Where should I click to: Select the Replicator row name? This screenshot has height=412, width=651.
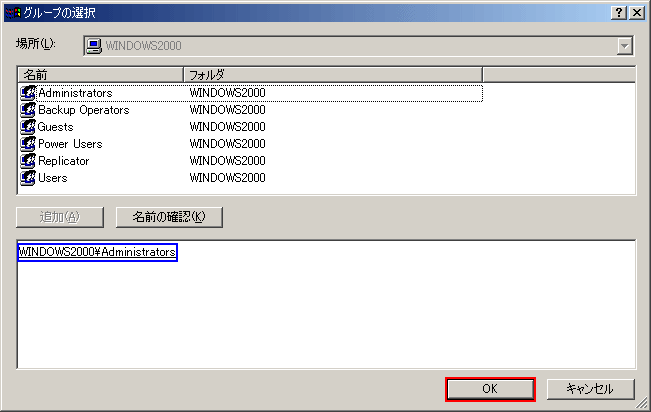(x=64, y=161)
